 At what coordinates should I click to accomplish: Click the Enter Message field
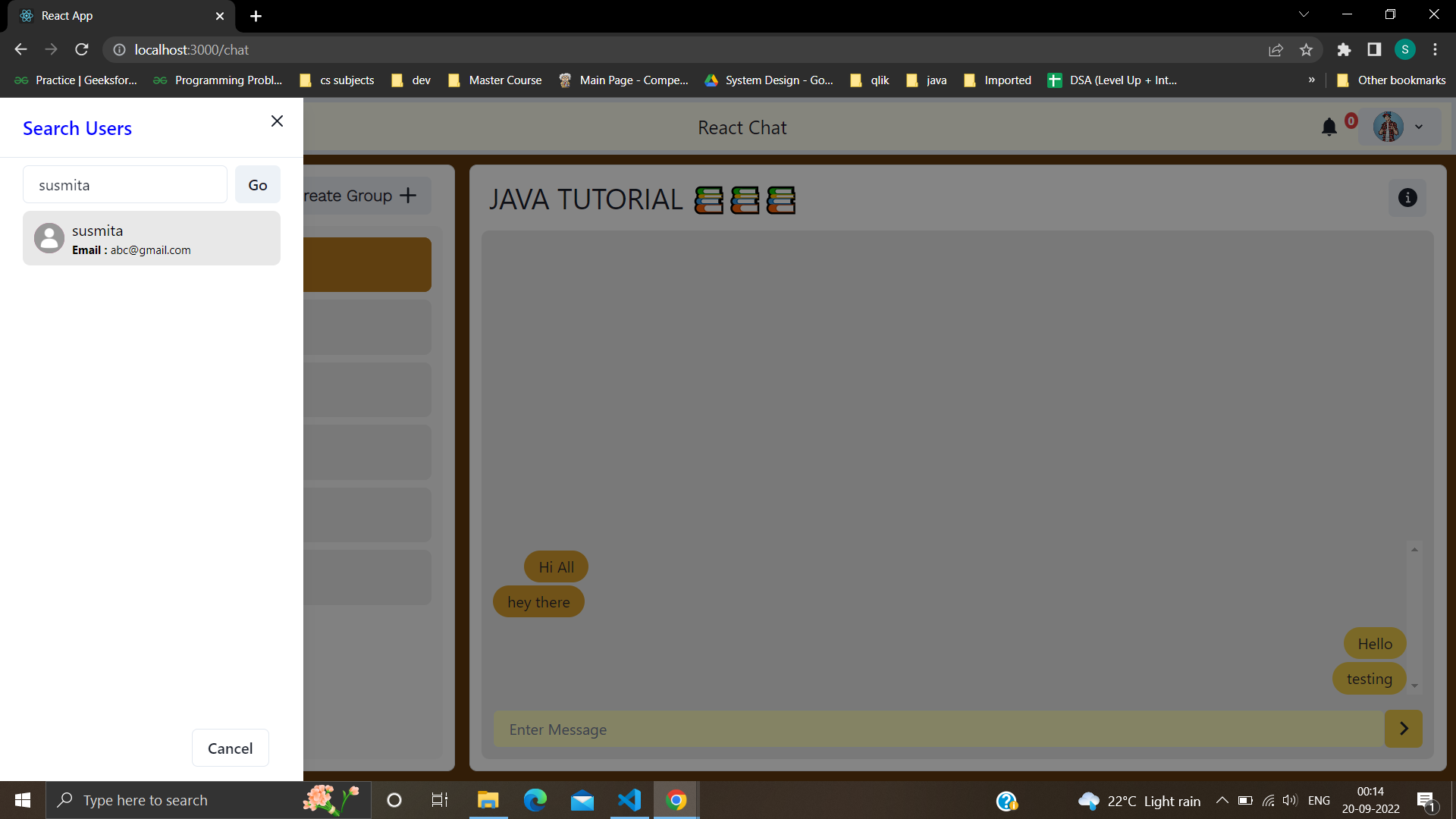pyautogui.click(x=938, y=730)
